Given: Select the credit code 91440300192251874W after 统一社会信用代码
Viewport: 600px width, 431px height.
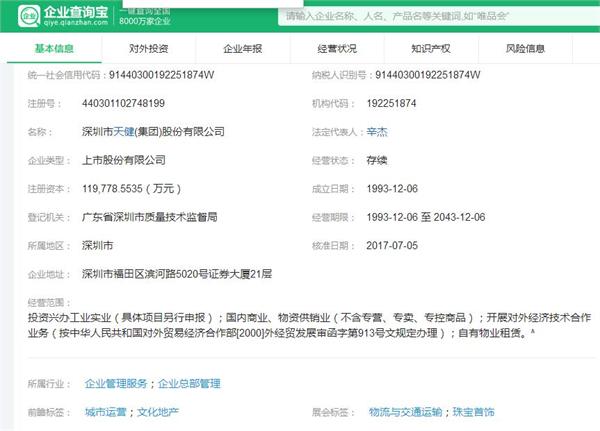Looking at the screenshot, I should pyautogui.click(x=161, y=75).
